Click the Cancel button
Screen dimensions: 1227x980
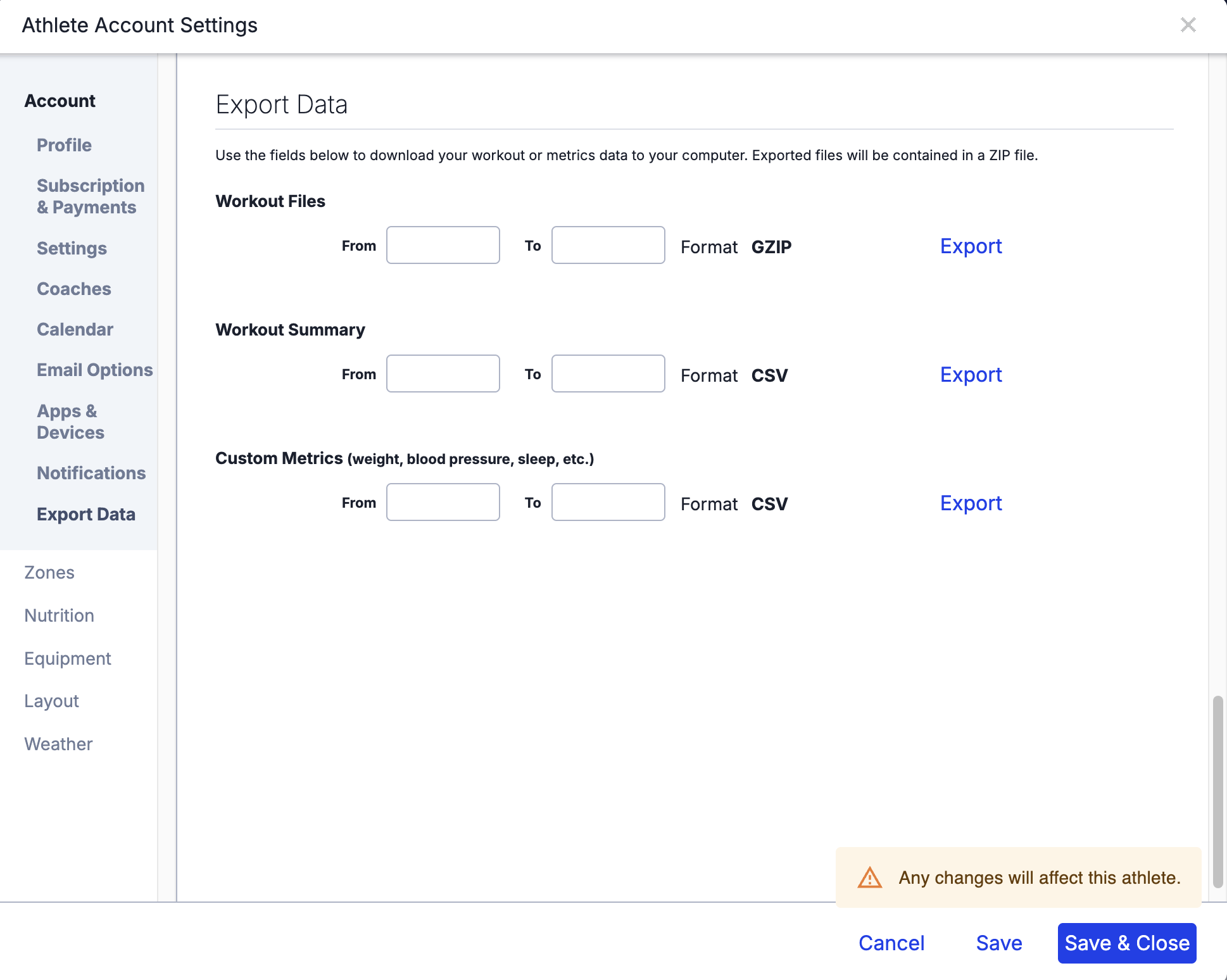891,943
